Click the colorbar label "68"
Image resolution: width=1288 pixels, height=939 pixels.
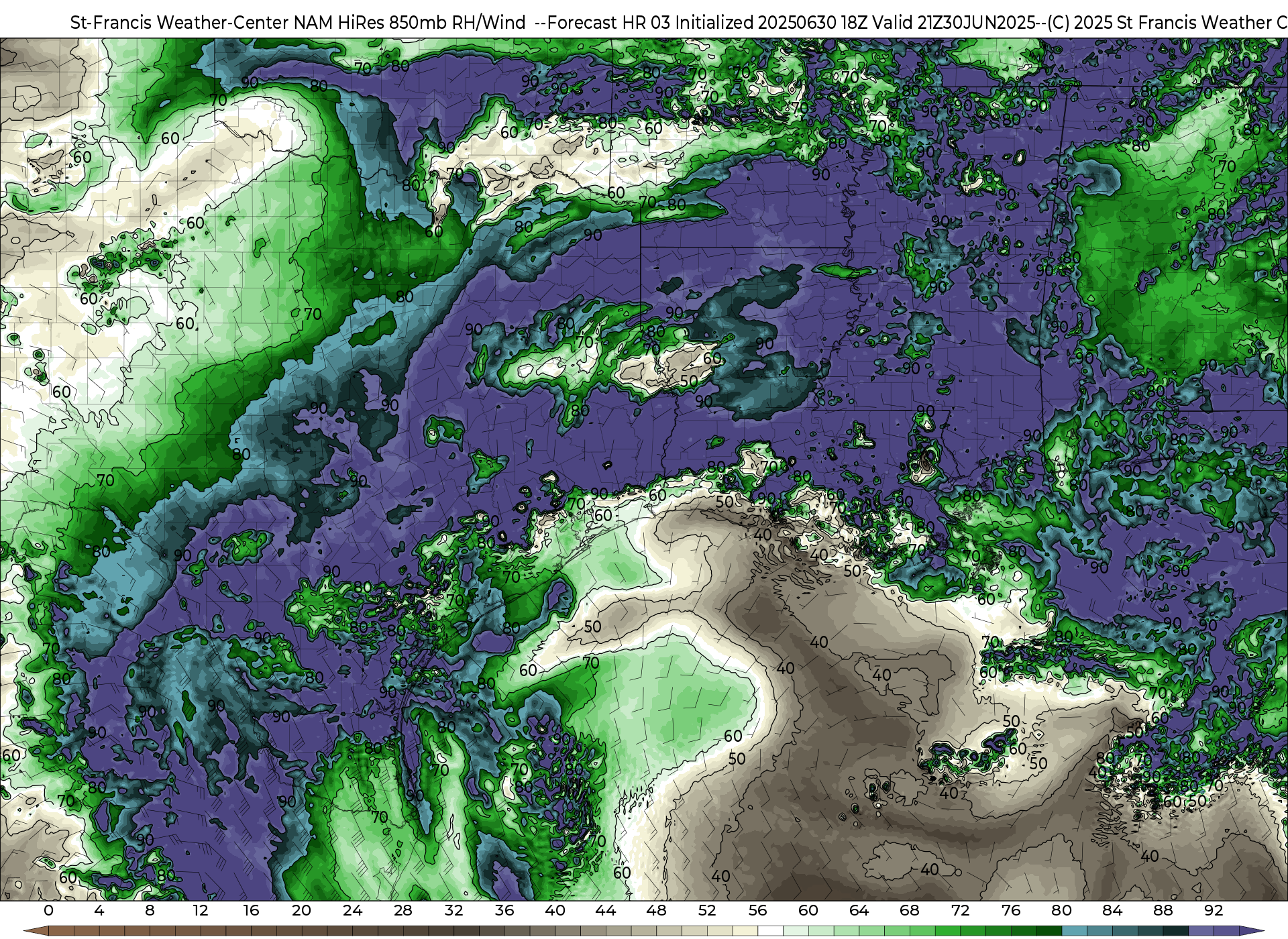click(910, 910)
